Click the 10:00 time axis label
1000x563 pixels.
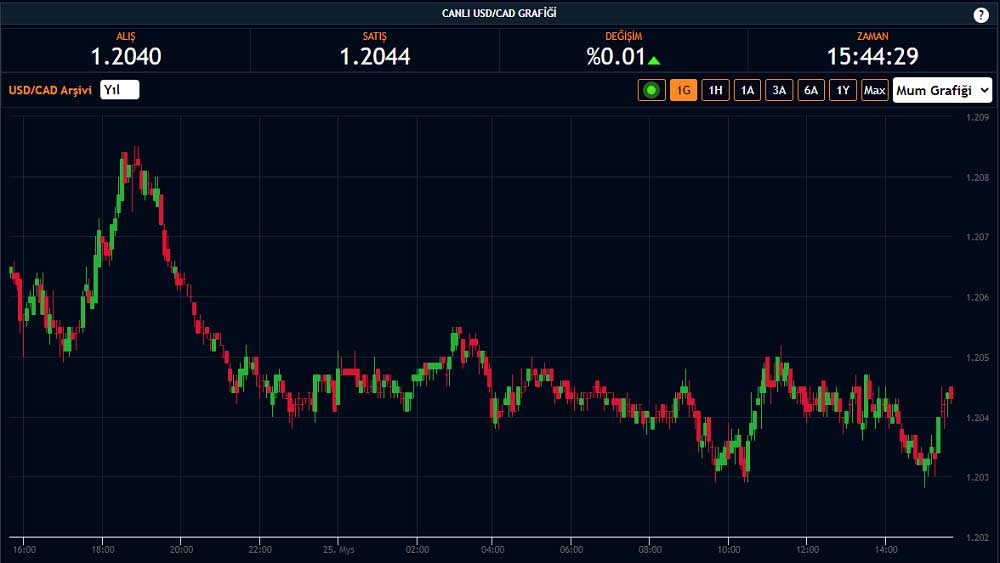pyautogui.click(x=728, y=549)
